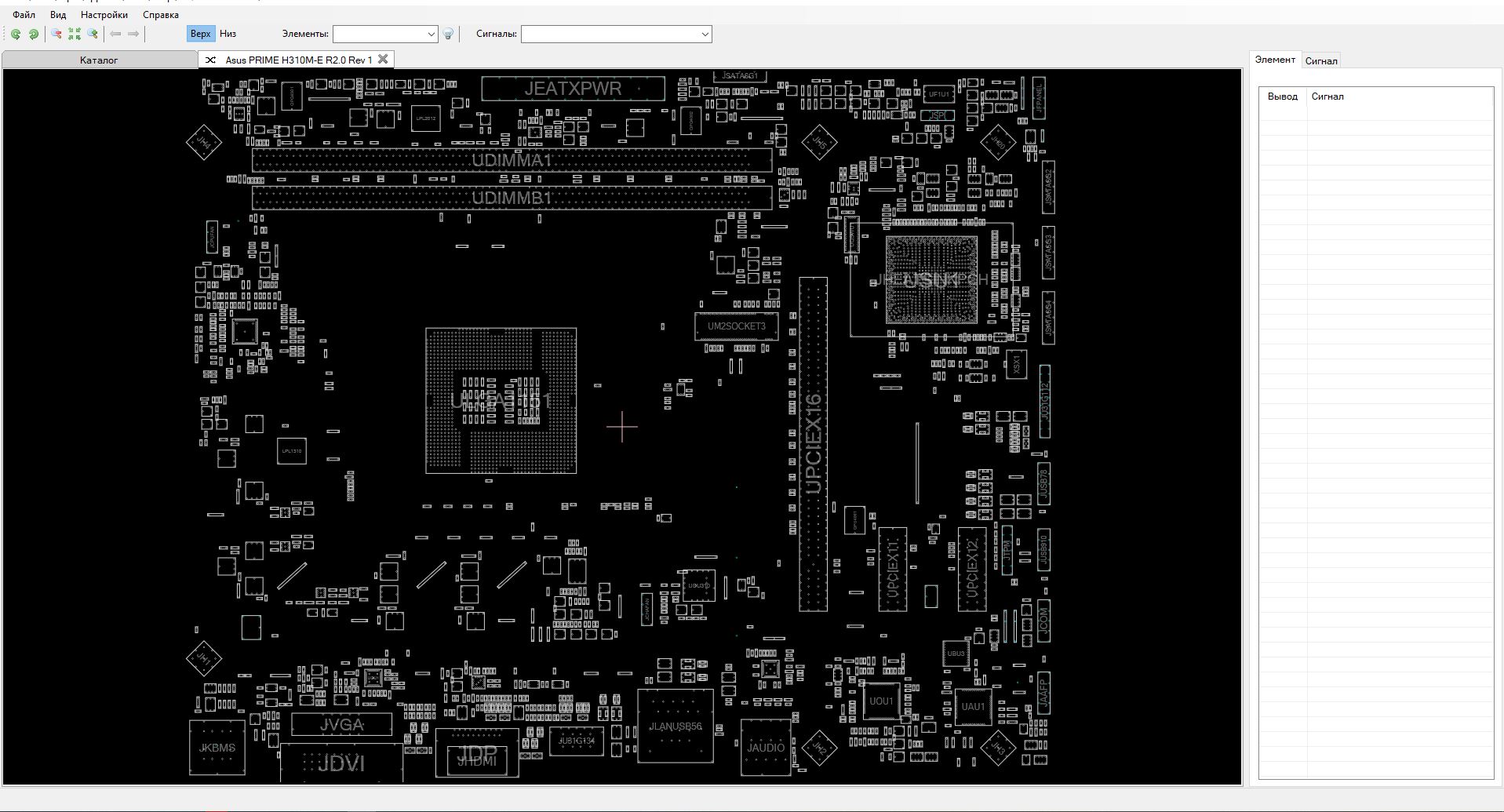Select the JLANUSB56 connector
The height and width of the screenshot is (812, 1504).
676,726
